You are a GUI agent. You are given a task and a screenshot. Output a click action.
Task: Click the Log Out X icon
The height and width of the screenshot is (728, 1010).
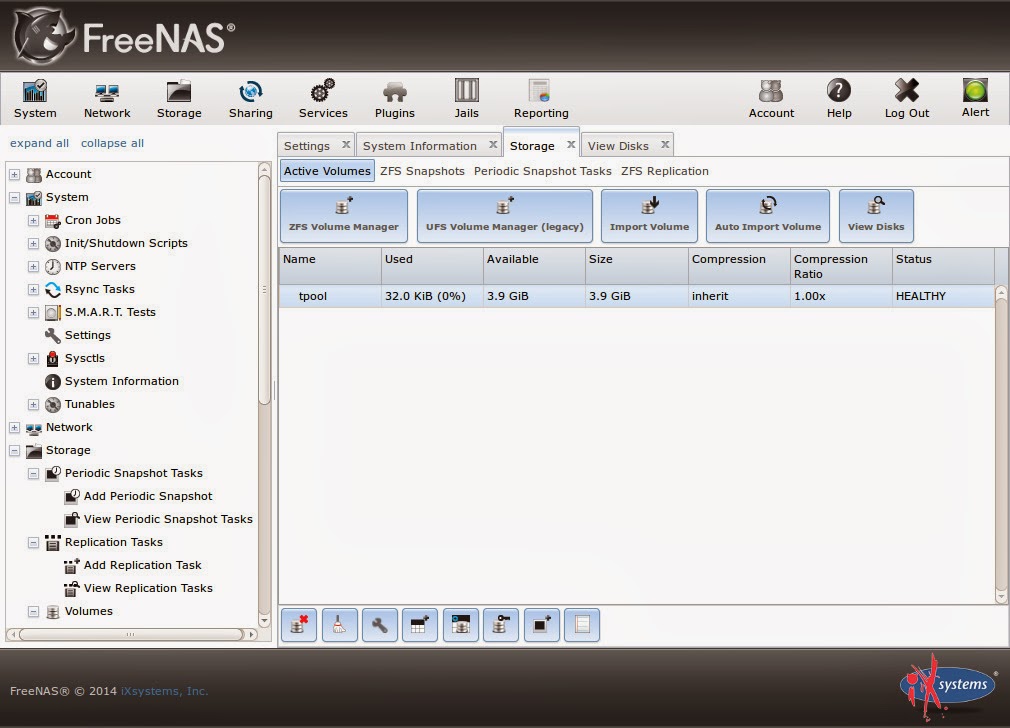tap(907, 99)
